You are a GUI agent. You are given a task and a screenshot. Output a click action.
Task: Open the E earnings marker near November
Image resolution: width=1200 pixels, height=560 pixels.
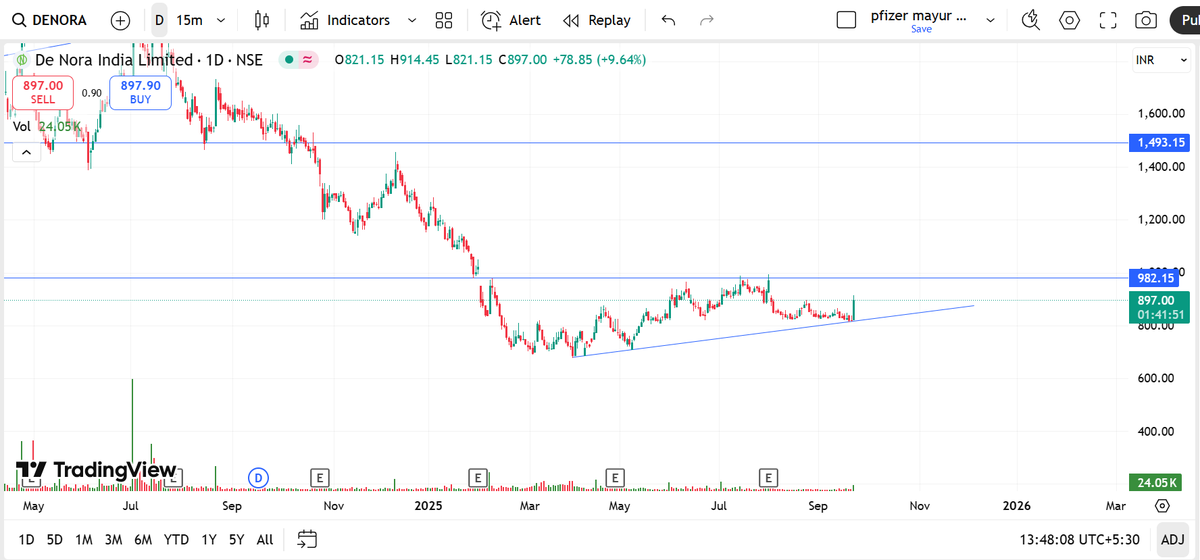pyautogui.click(x=320, y=477)
